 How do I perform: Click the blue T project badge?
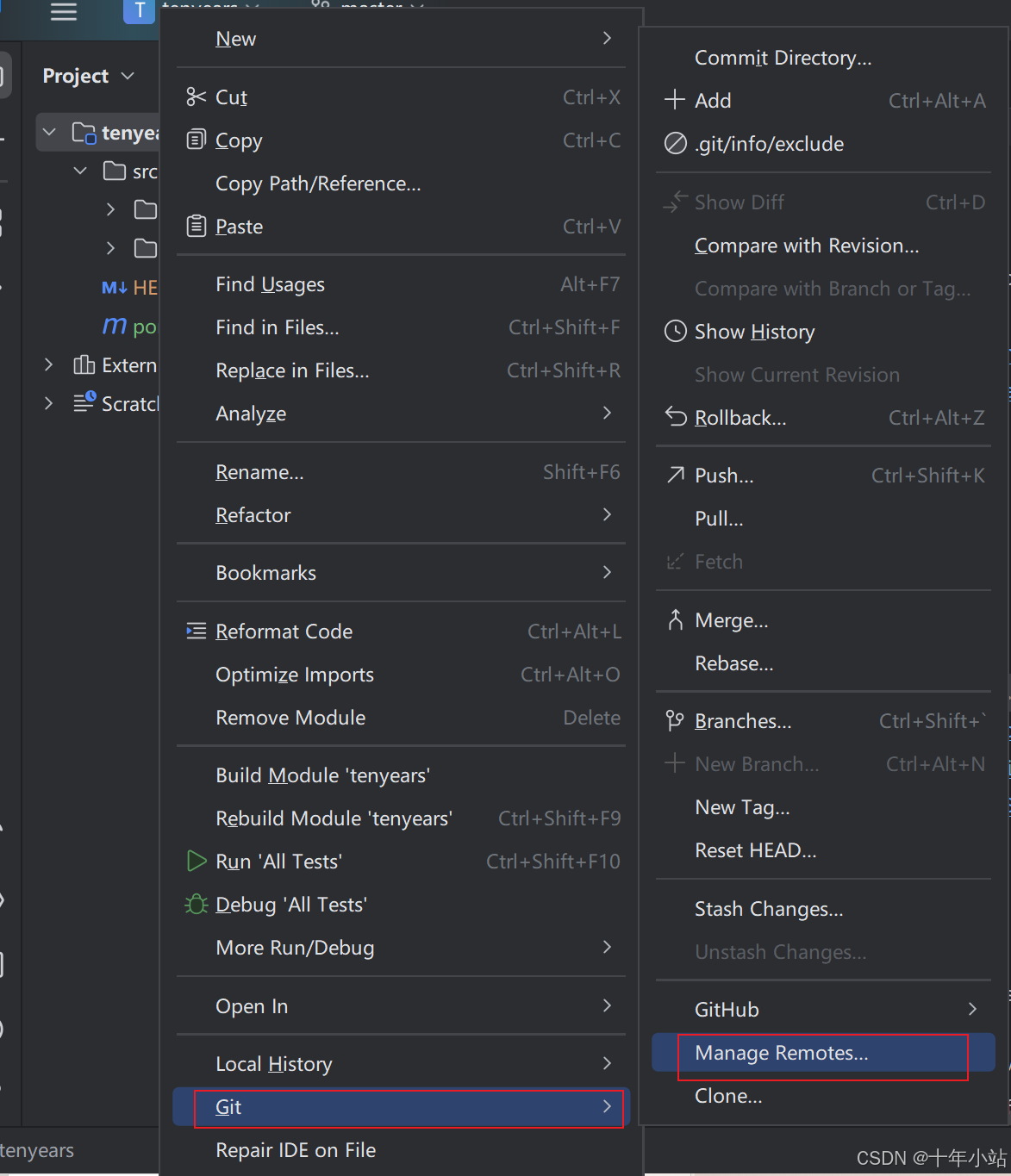point(140,11)
